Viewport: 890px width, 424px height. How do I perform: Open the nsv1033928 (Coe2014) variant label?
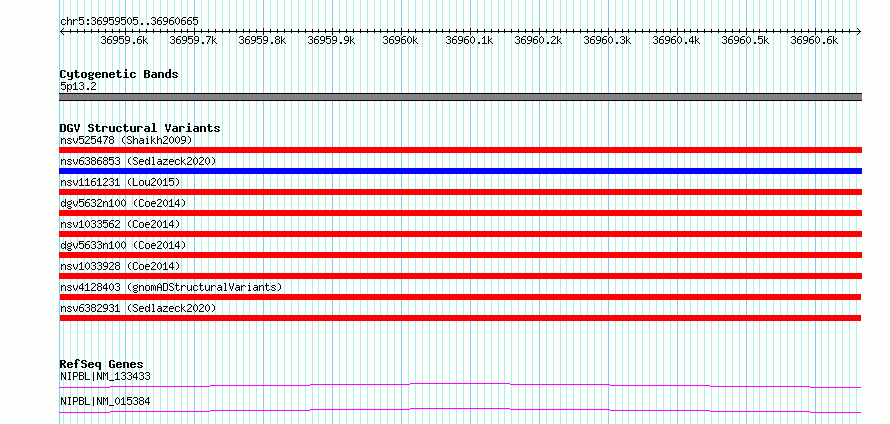click(120, 266)
